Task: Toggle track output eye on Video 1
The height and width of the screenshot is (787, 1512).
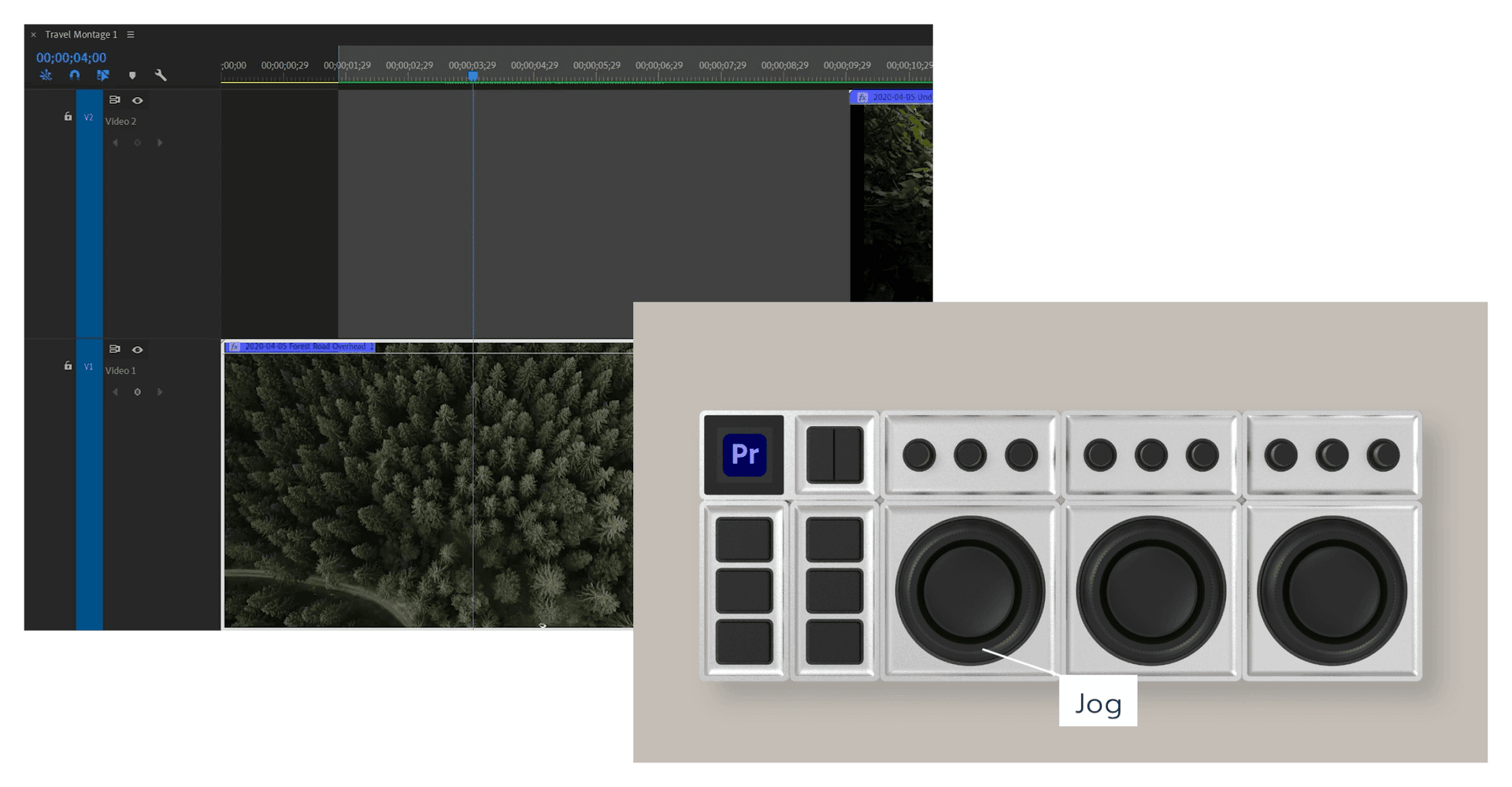Action: pyautogui.click(x=137, y=349)
